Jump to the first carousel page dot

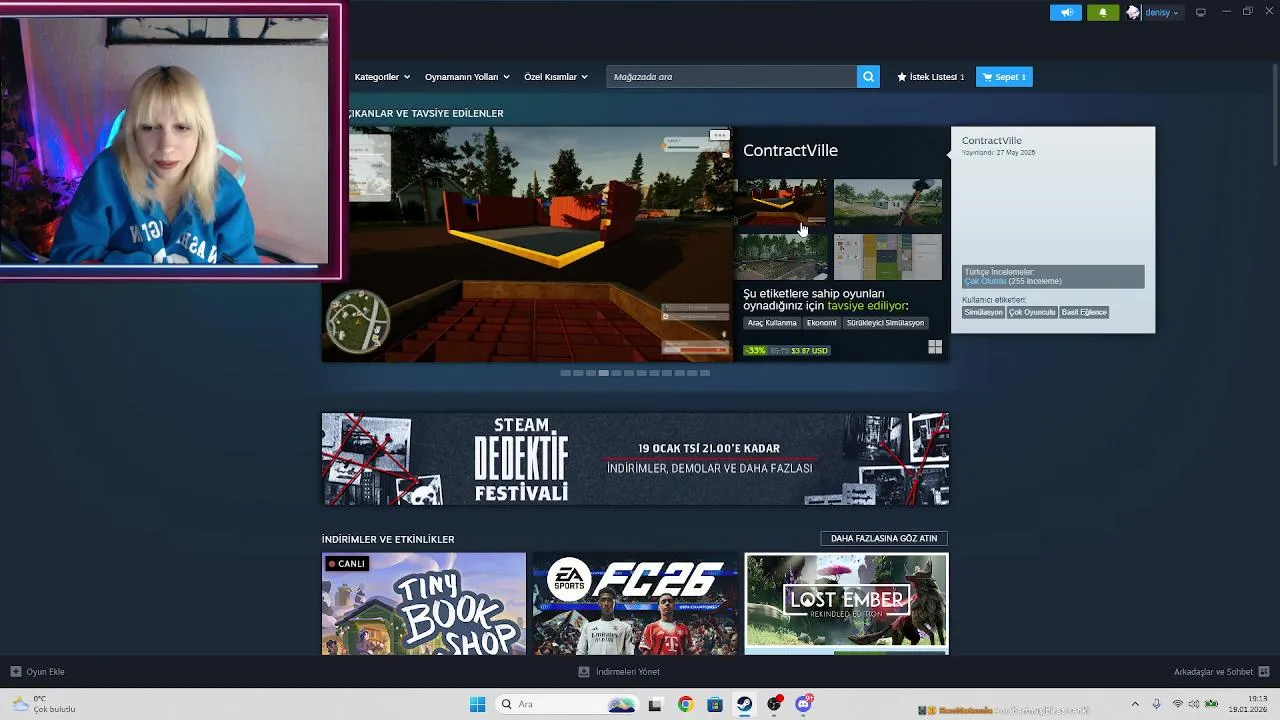565,373
